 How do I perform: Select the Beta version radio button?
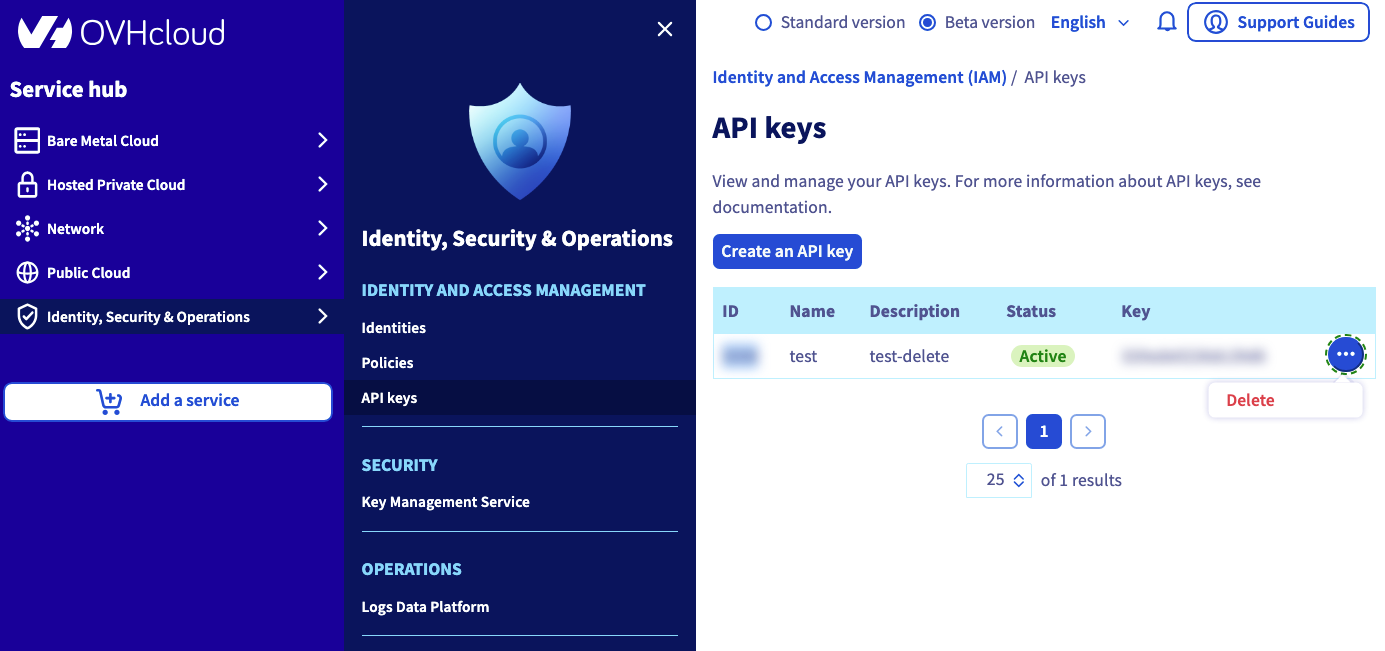(x=927, y=22)
